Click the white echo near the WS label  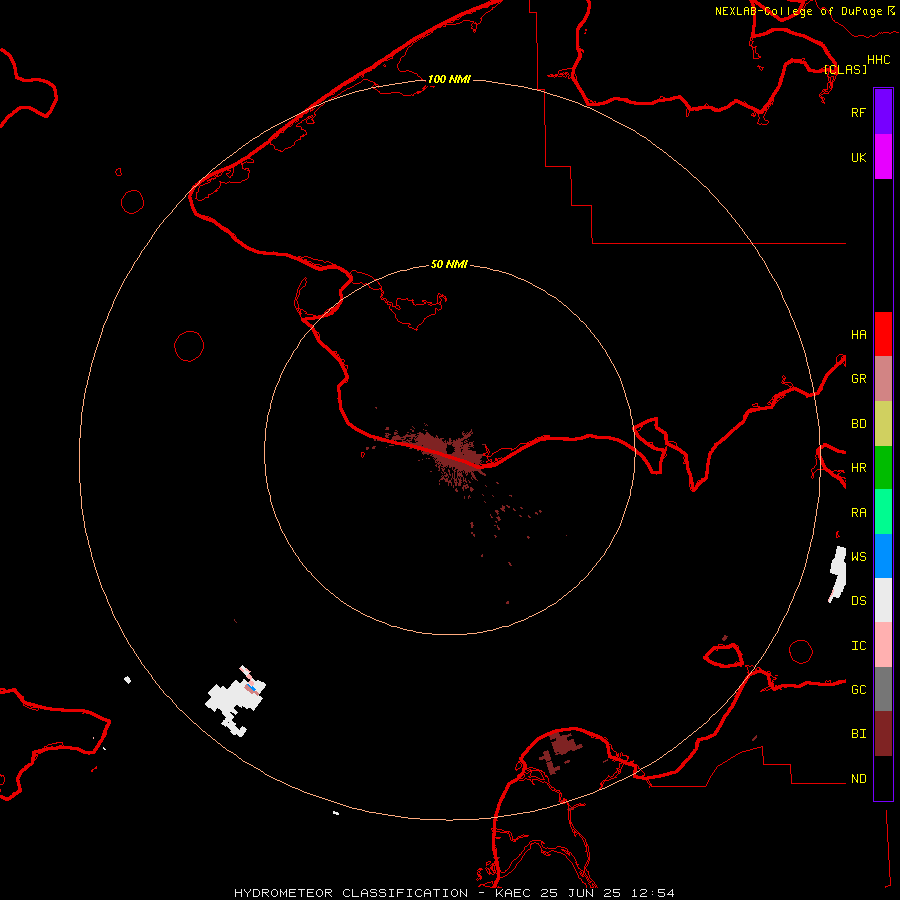pyautogui.click(x=838, y=574)
